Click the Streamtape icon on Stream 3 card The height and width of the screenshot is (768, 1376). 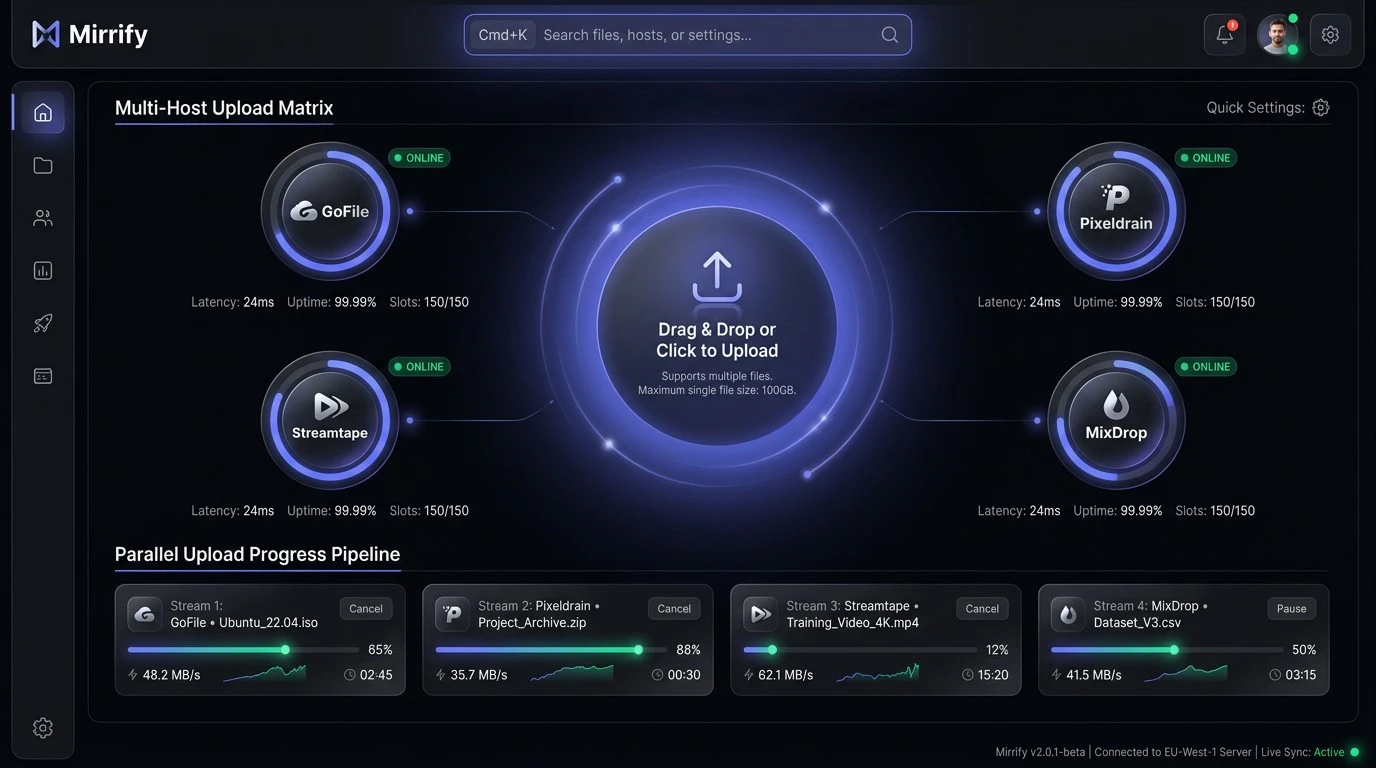(x=760, y=614)
